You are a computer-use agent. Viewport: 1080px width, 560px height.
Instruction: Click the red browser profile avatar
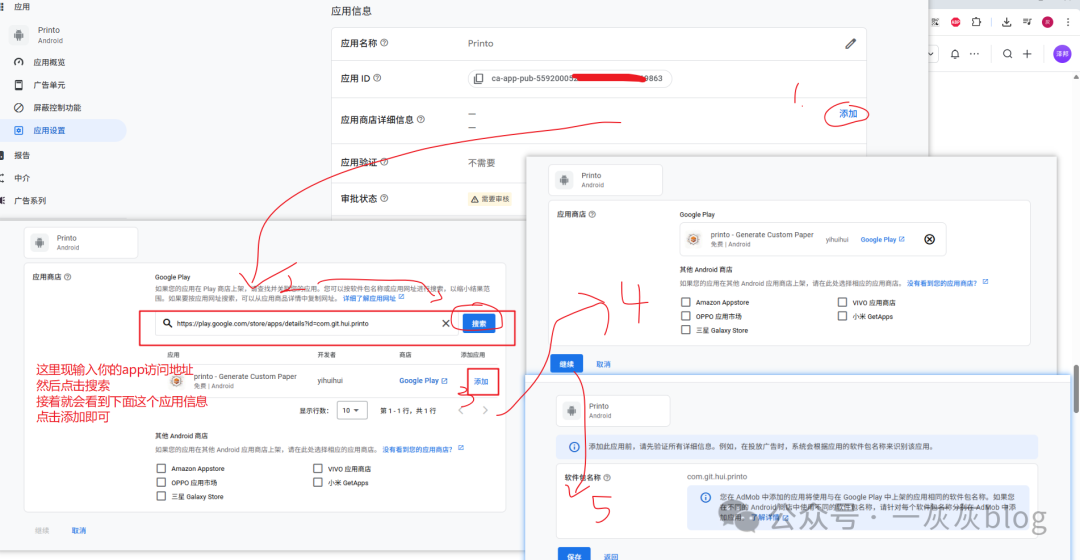1048,22
